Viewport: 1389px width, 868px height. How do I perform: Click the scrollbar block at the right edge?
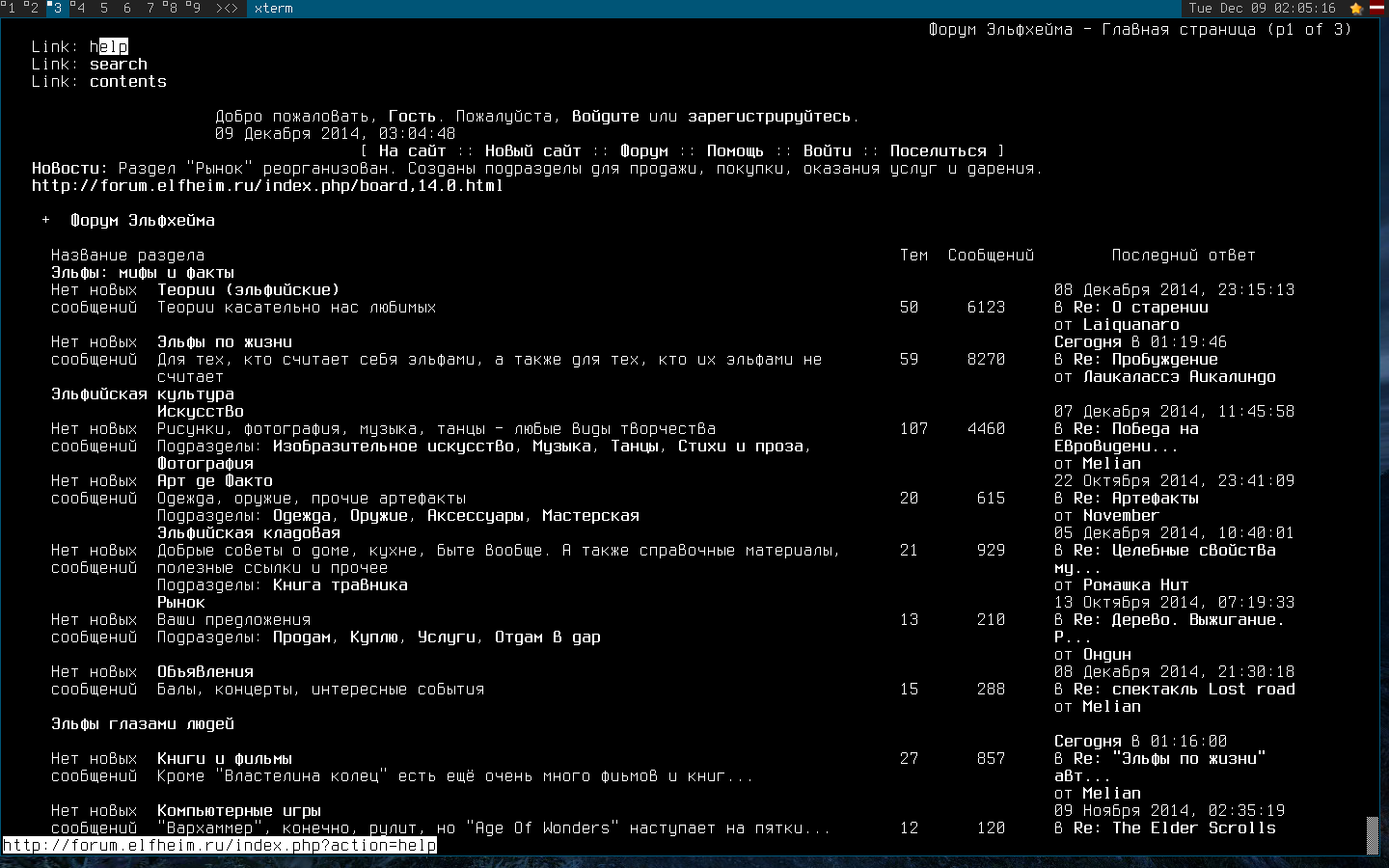[x=1373, y=835]
